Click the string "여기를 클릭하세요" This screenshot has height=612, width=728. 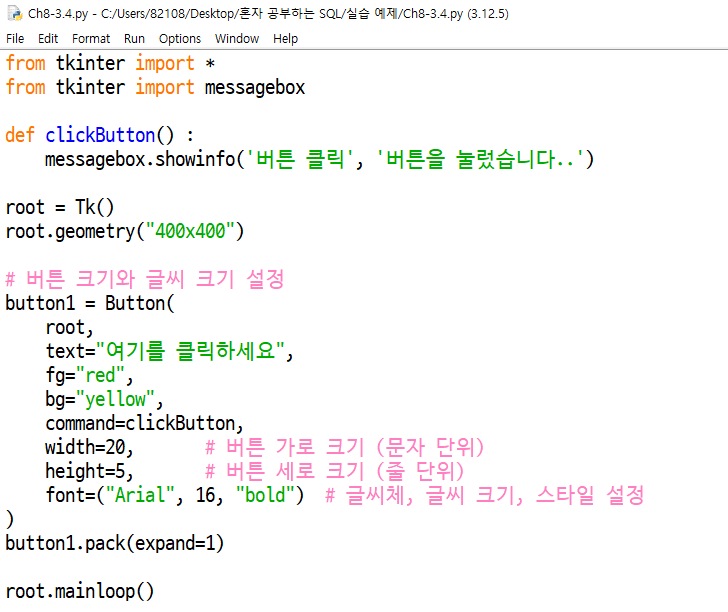click(x=190, y=351)
